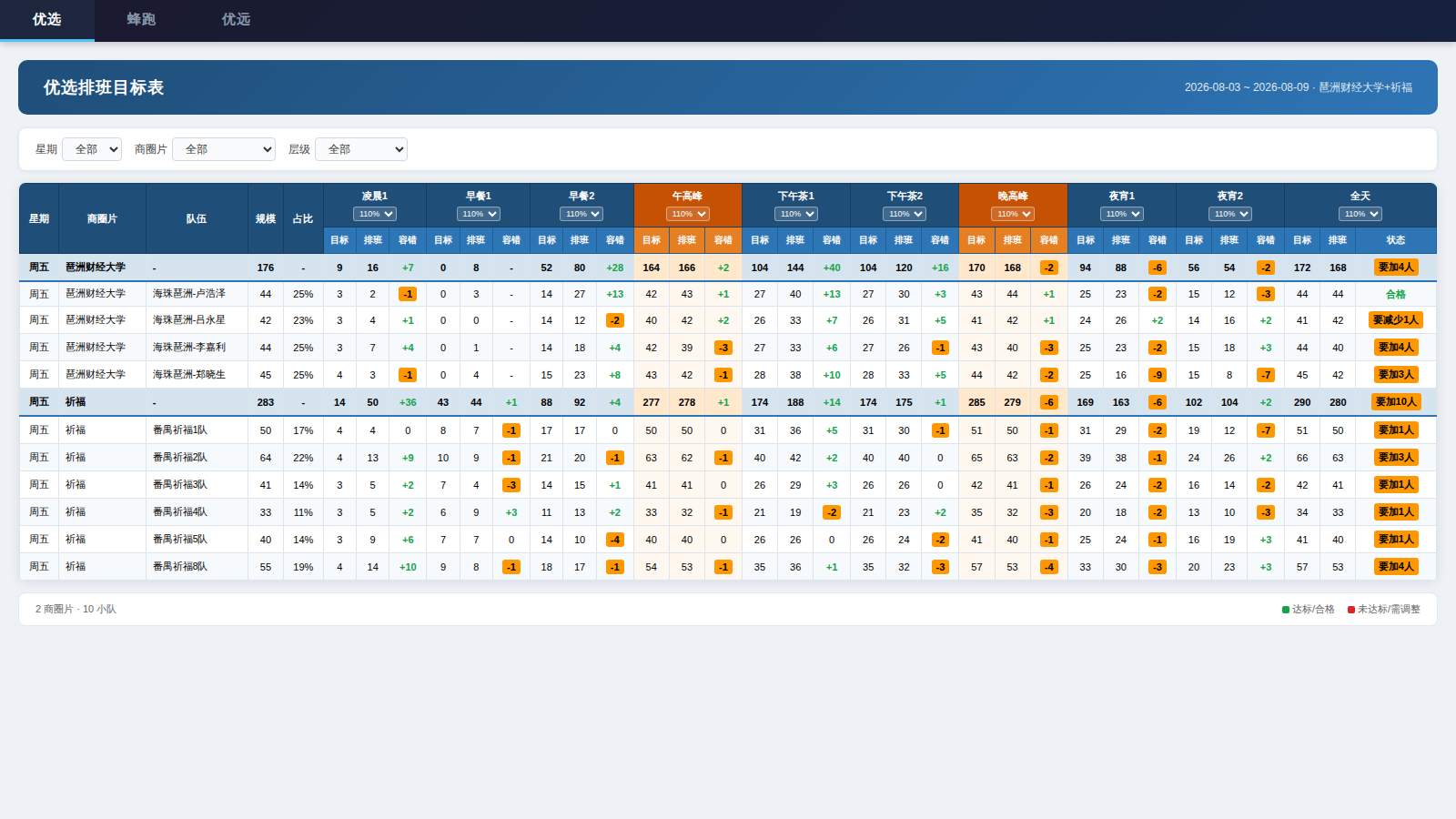Select team 海珠琶洲-李嘉利
The width and height of the screenshot is (1456, 819).
tap(189, 348)
